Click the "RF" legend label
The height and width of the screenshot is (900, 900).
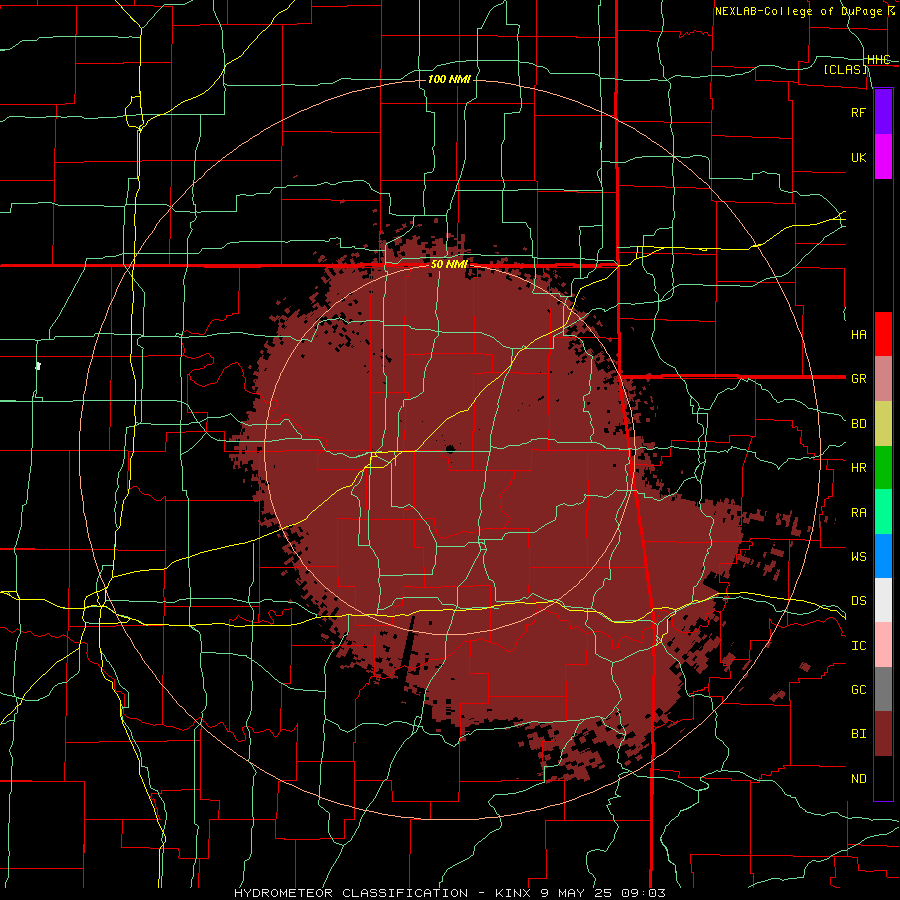(858, 112)
